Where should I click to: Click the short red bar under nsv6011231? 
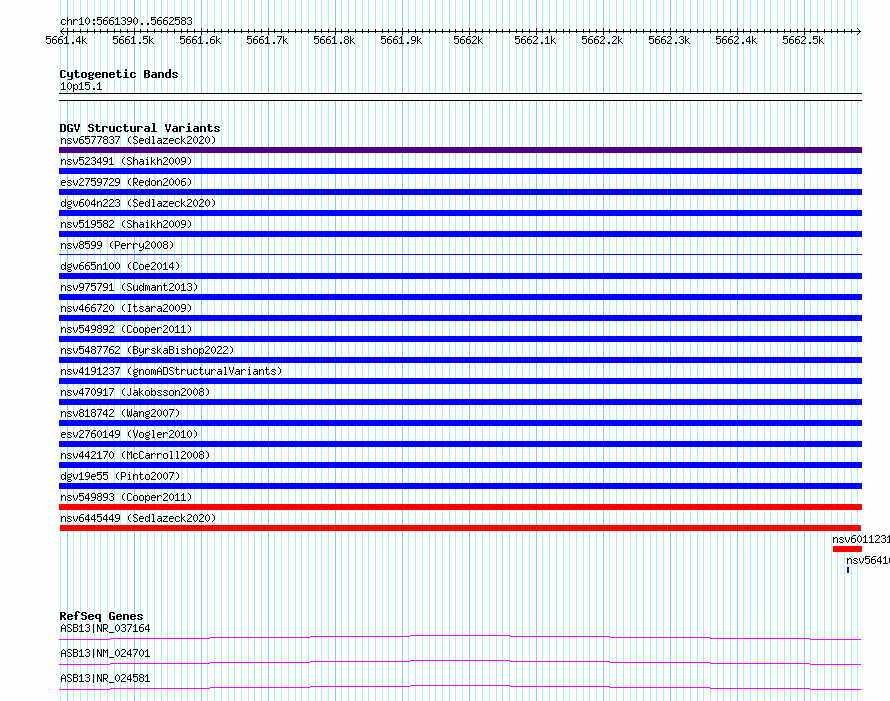click(847, 549)
